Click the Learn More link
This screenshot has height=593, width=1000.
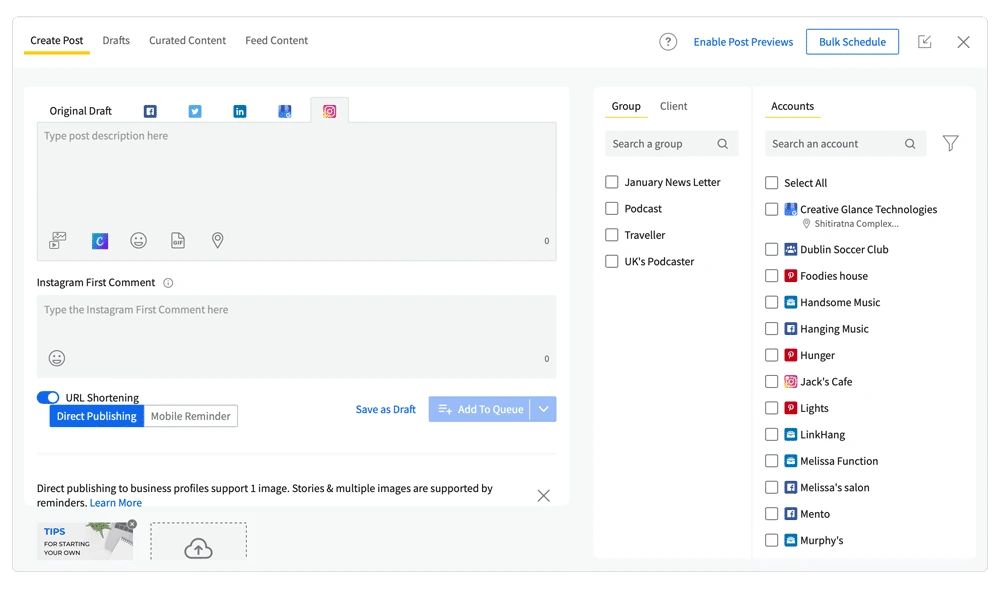[x=115, y=502]
